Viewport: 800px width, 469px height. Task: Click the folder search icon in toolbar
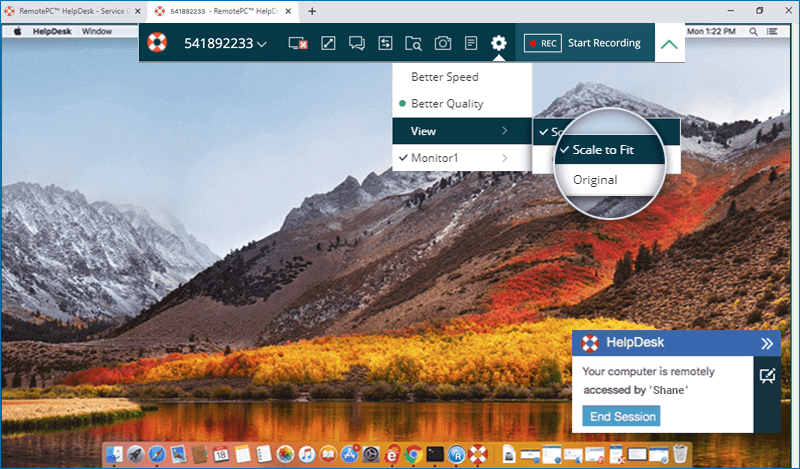point(414,44)
